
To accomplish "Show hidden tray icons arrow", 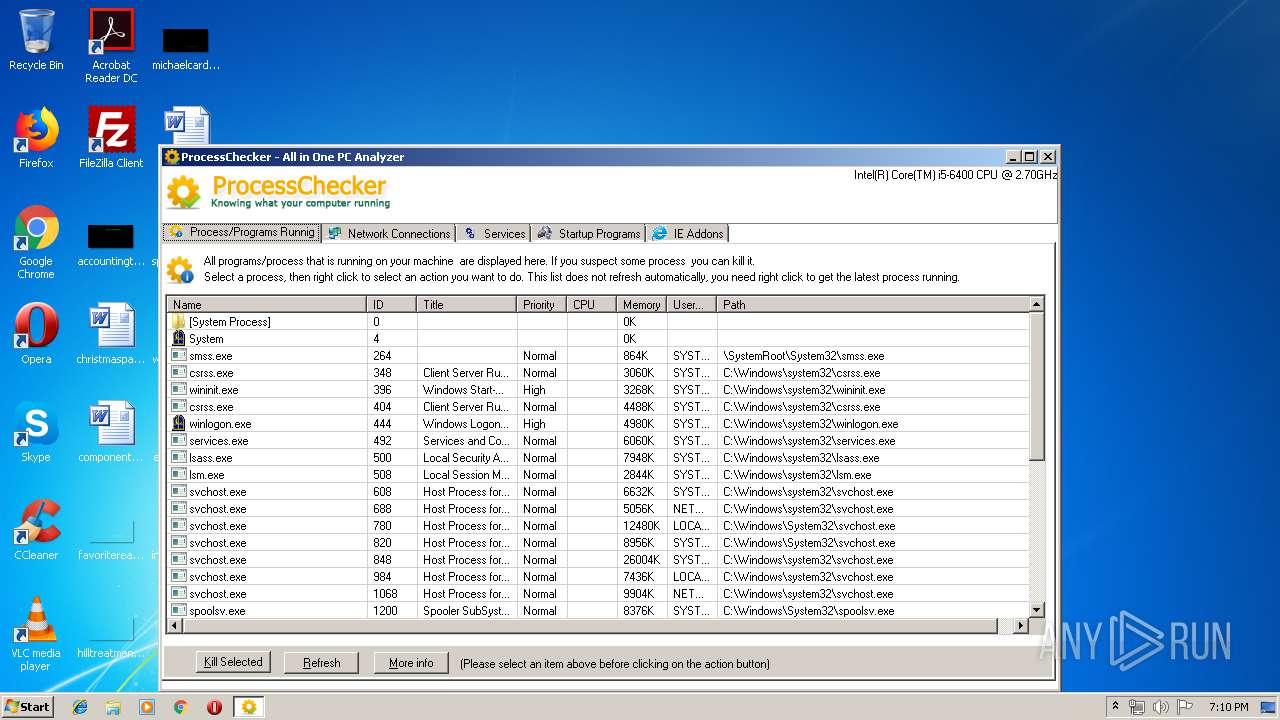I will click(x=1115, y=707).
